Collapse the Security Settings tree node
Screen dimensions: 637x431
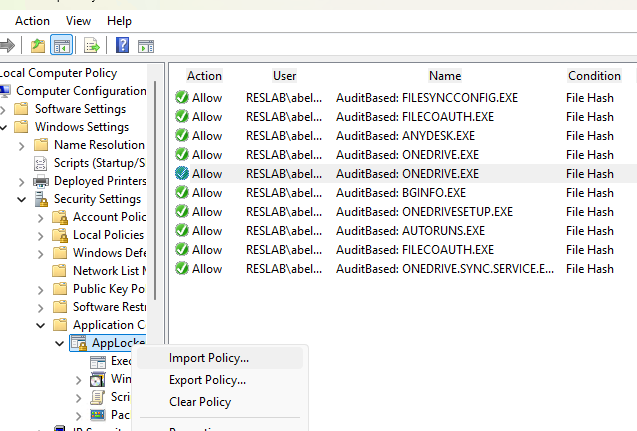pos(22,200)
